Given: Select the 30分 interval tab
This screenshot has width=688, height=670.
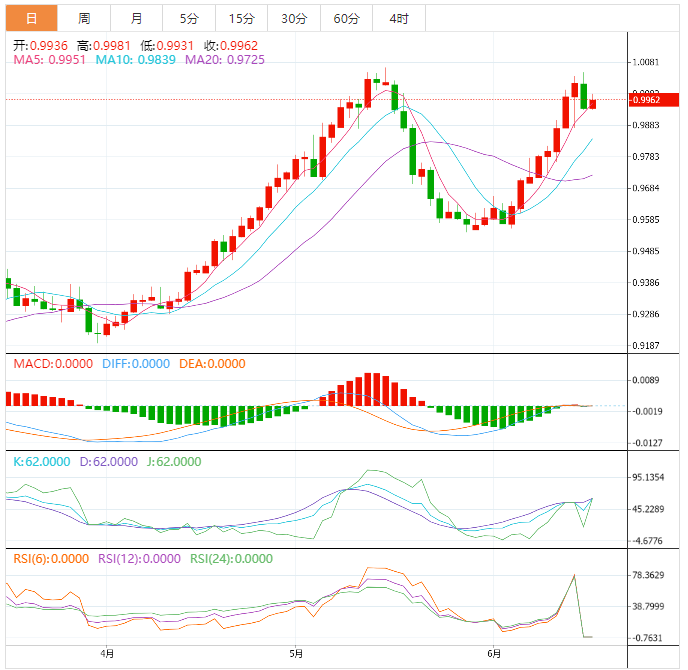Looking at the screenshot, I should tap(294, 19).
